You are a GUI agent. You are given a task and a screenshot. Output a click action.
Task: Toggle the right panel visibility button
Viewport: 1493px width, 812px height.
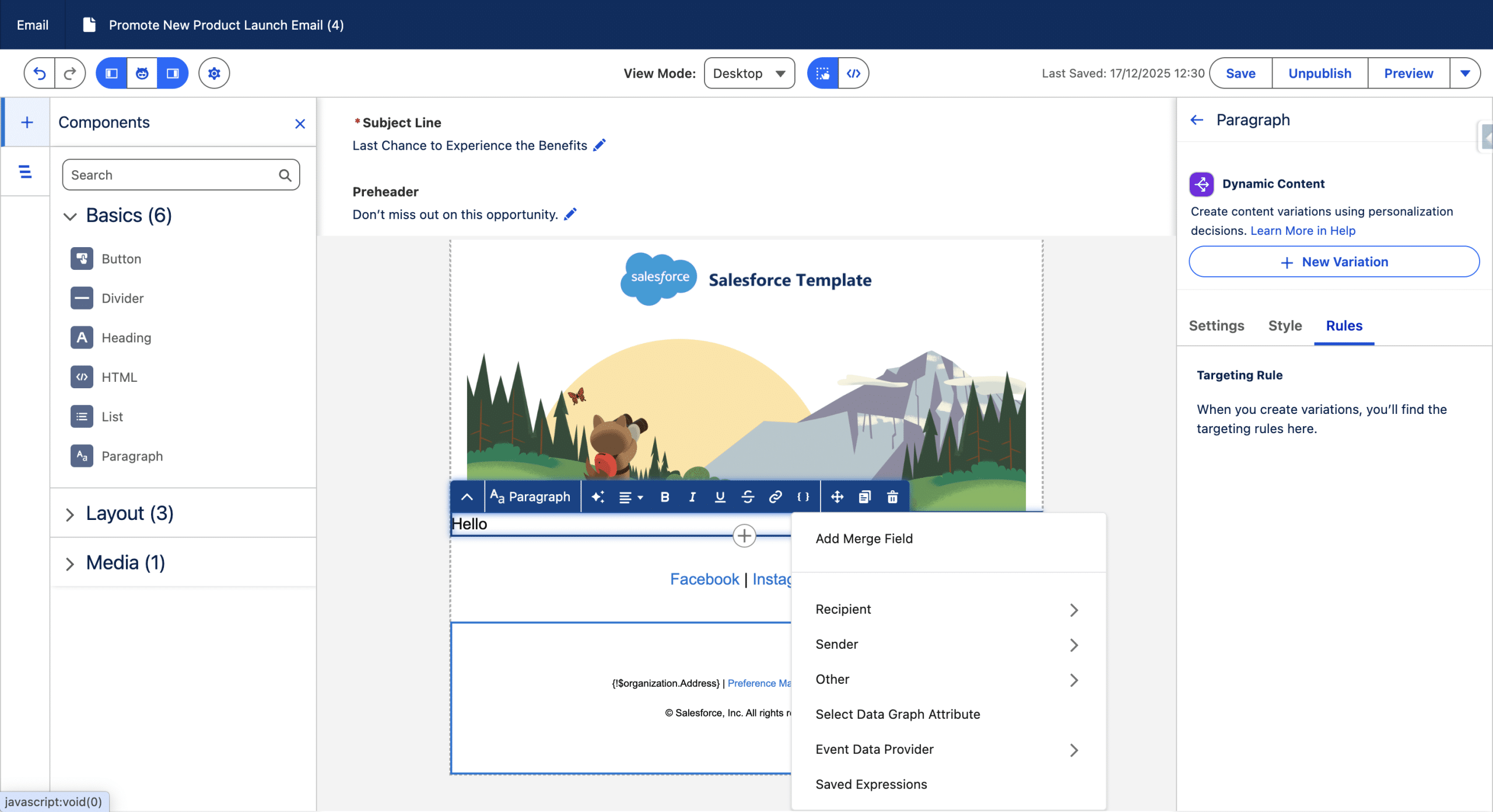173,73
